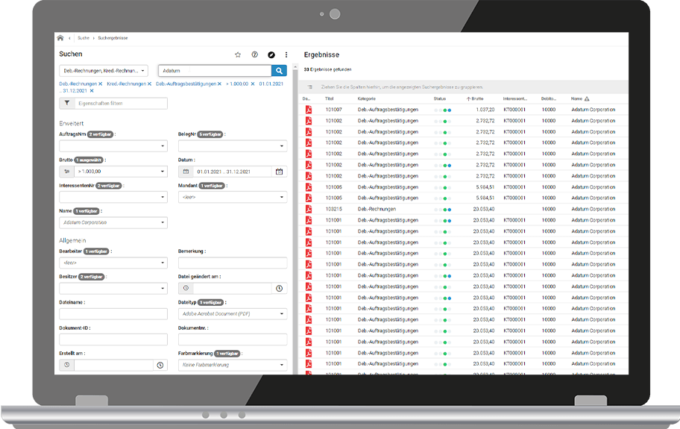Sort results by Kategorie column header

367,99
